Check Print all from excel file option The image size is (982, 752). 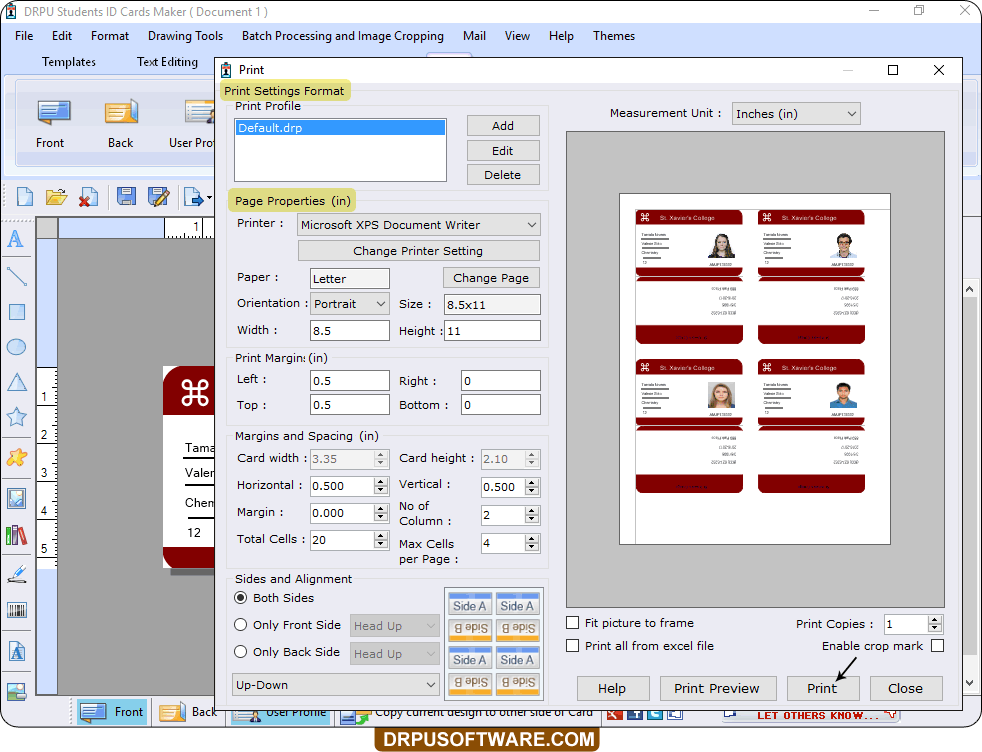click(x=572, y=645)
